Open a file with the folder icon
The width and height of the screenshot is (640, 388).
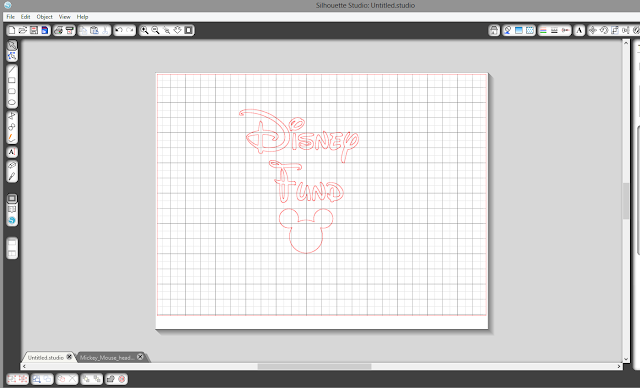pyautogui.click(x=22, y=30)
